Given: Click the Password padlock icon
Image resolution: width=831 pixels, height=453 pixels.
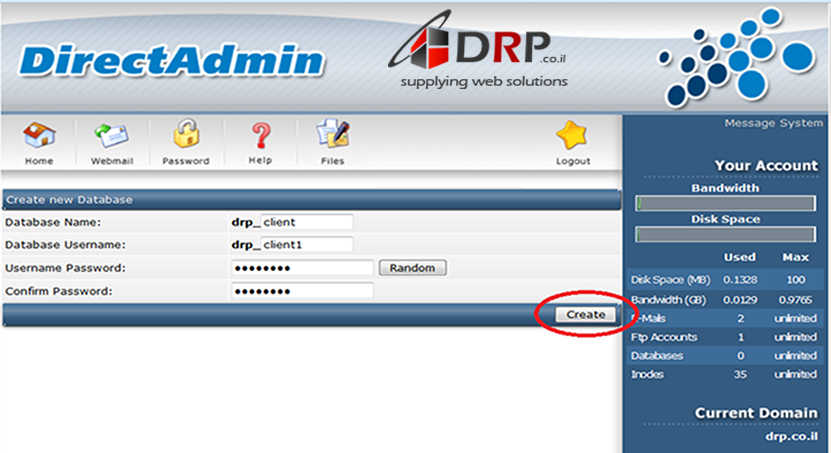Looking at the screenshot, I should pyautogui.click(x=185, y=136).
